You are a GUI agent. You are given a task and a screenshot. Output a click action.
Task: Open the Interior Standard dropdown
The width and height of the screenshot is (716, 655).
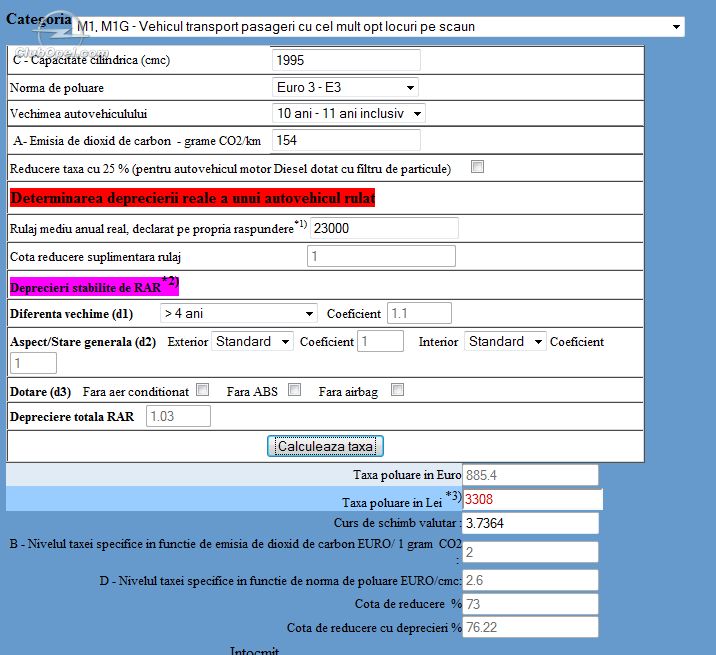click(505, 341)
